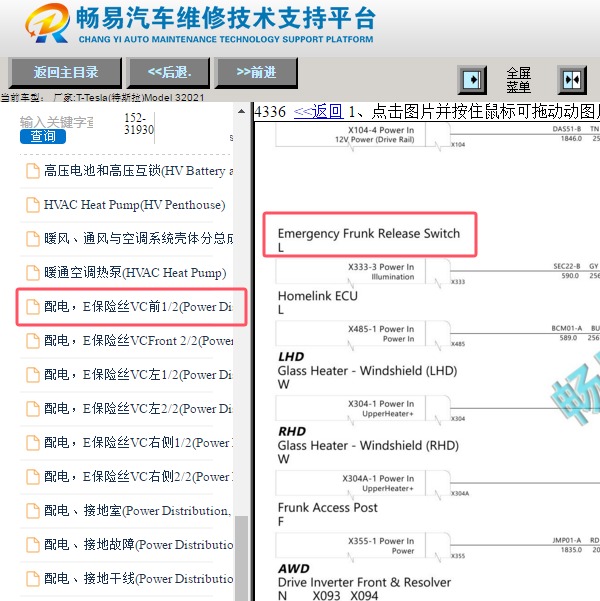Click file icon beside E保险丝VC左2/2
Image resolution: width=600 pixels, height=601 pixels.
click(x=33, y=409)
